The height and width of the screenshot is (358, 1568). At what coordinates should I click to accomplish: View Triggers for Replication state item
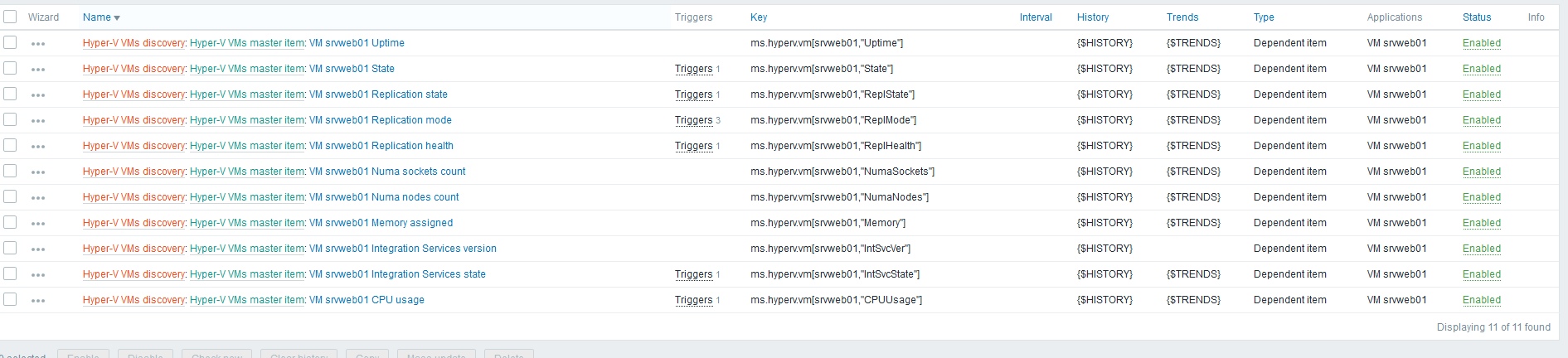tap(694, 94)
